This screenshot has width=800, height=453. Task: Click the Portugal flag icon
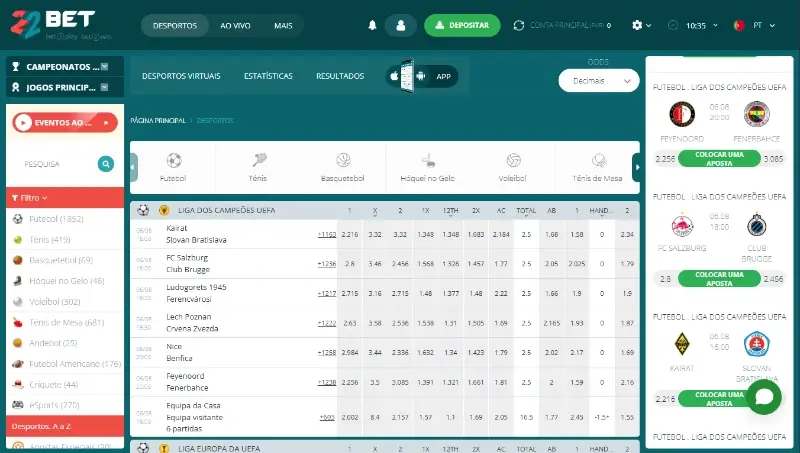pyautogui.click(x=738, y=25)
